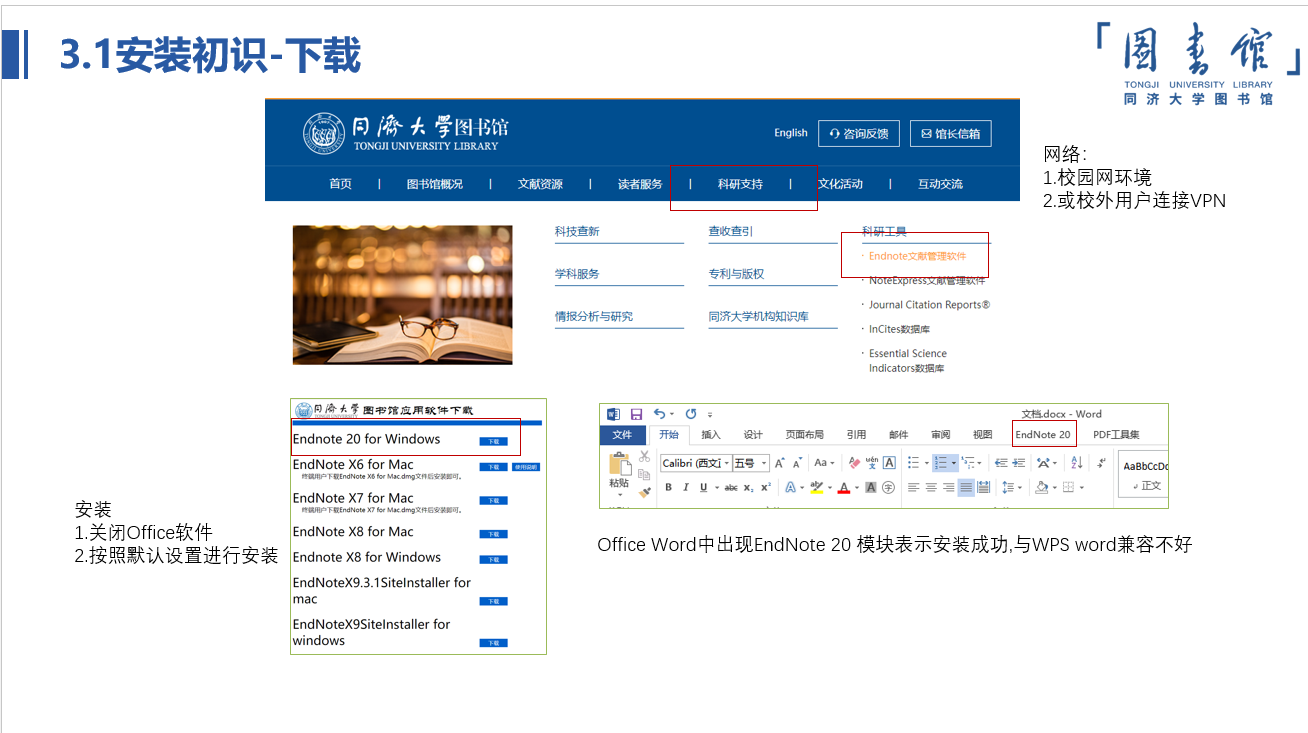This screenshot has height=733, width=1308.
Task: Open 文献资源 in the library navigation
Action: click(540, 184)
